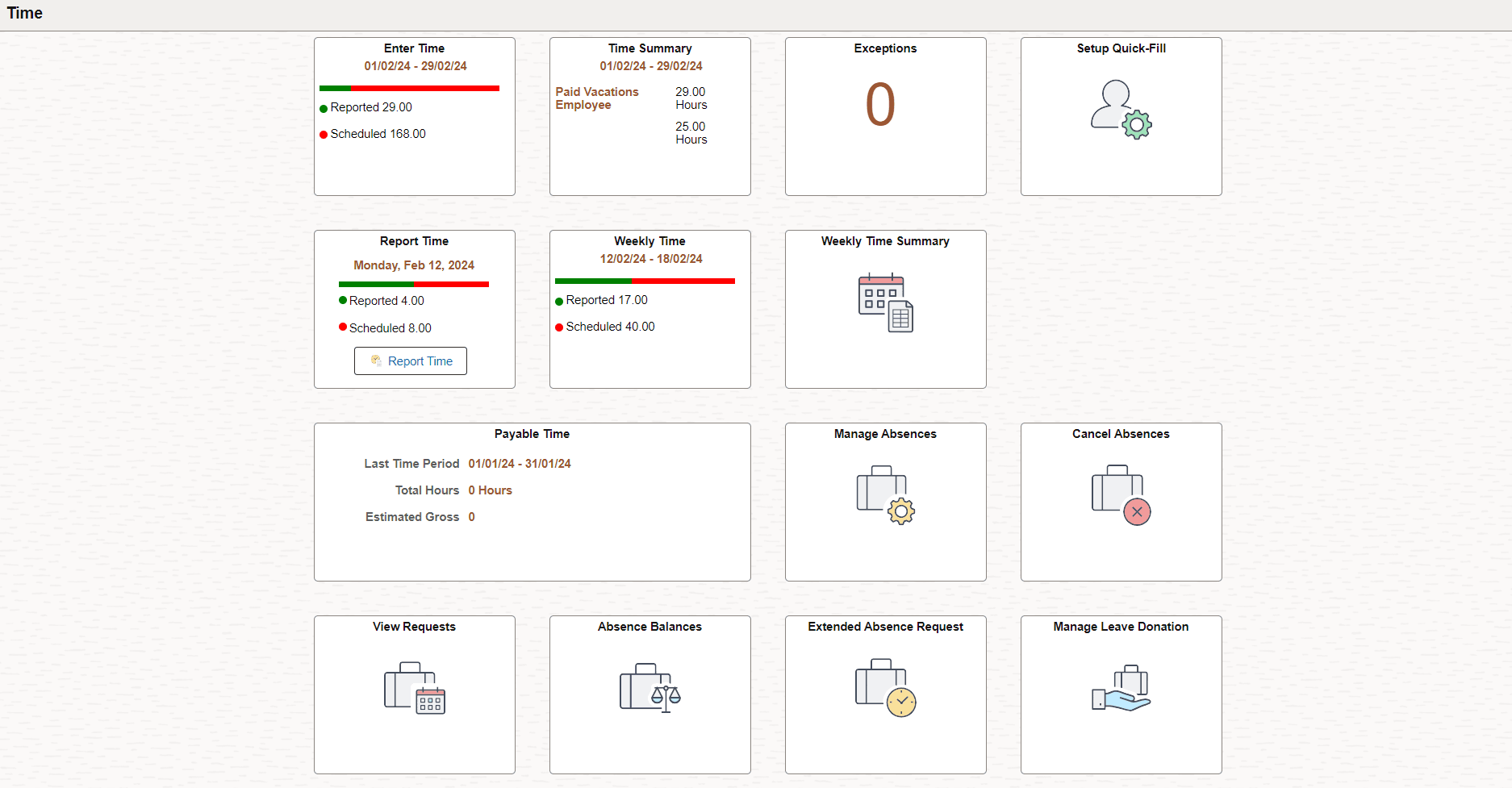Click the Weekly Time progress bar
The image size is (1512, 788).
(645, 281)
